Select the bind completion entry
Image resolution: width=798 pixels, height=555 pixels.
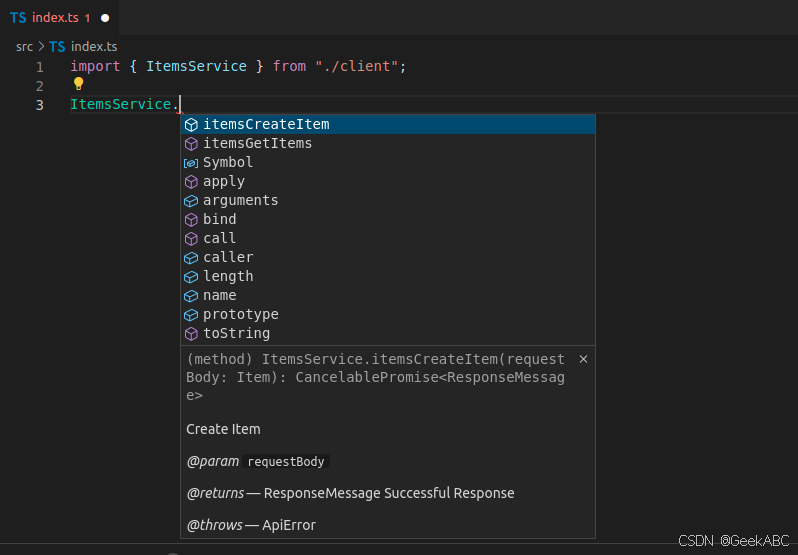(x=220, y=220)
